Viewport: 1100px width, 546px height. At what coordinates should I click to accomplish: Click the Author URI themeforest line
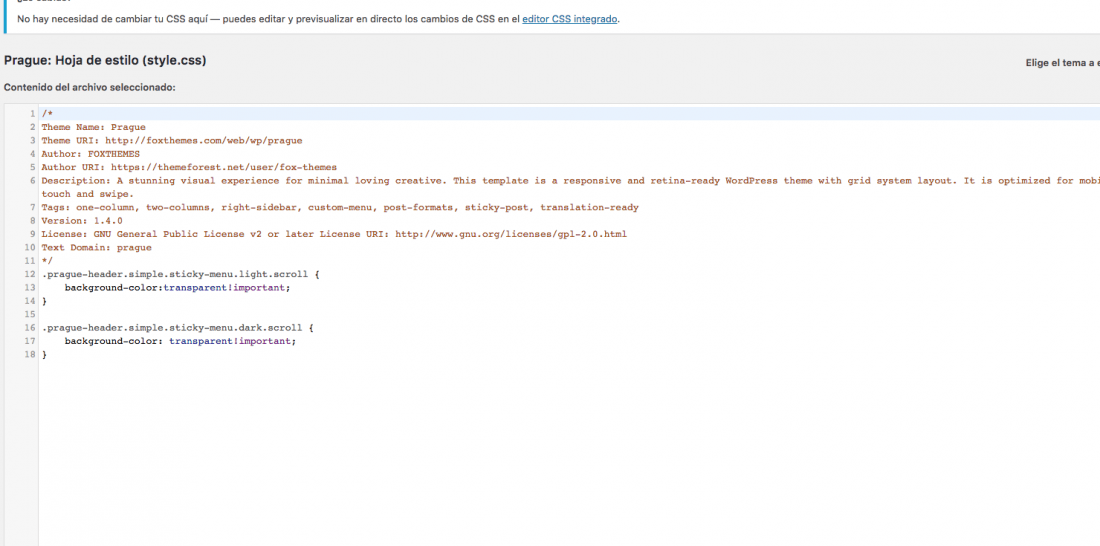point(189,167)
